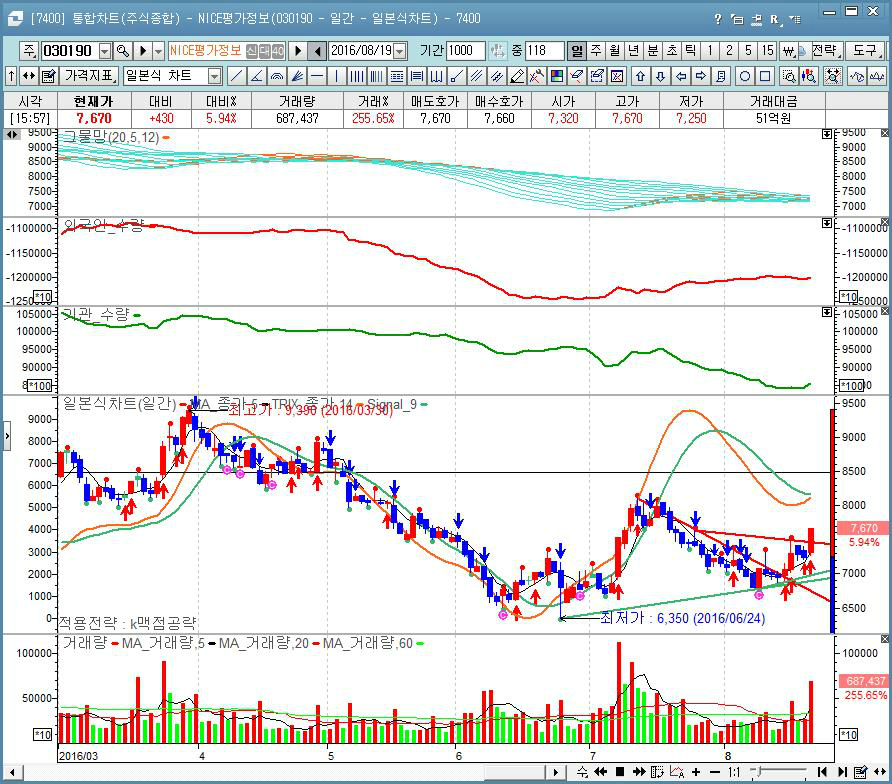
Task: Switch chart period to monthly (월)
Action: (615, 50)
